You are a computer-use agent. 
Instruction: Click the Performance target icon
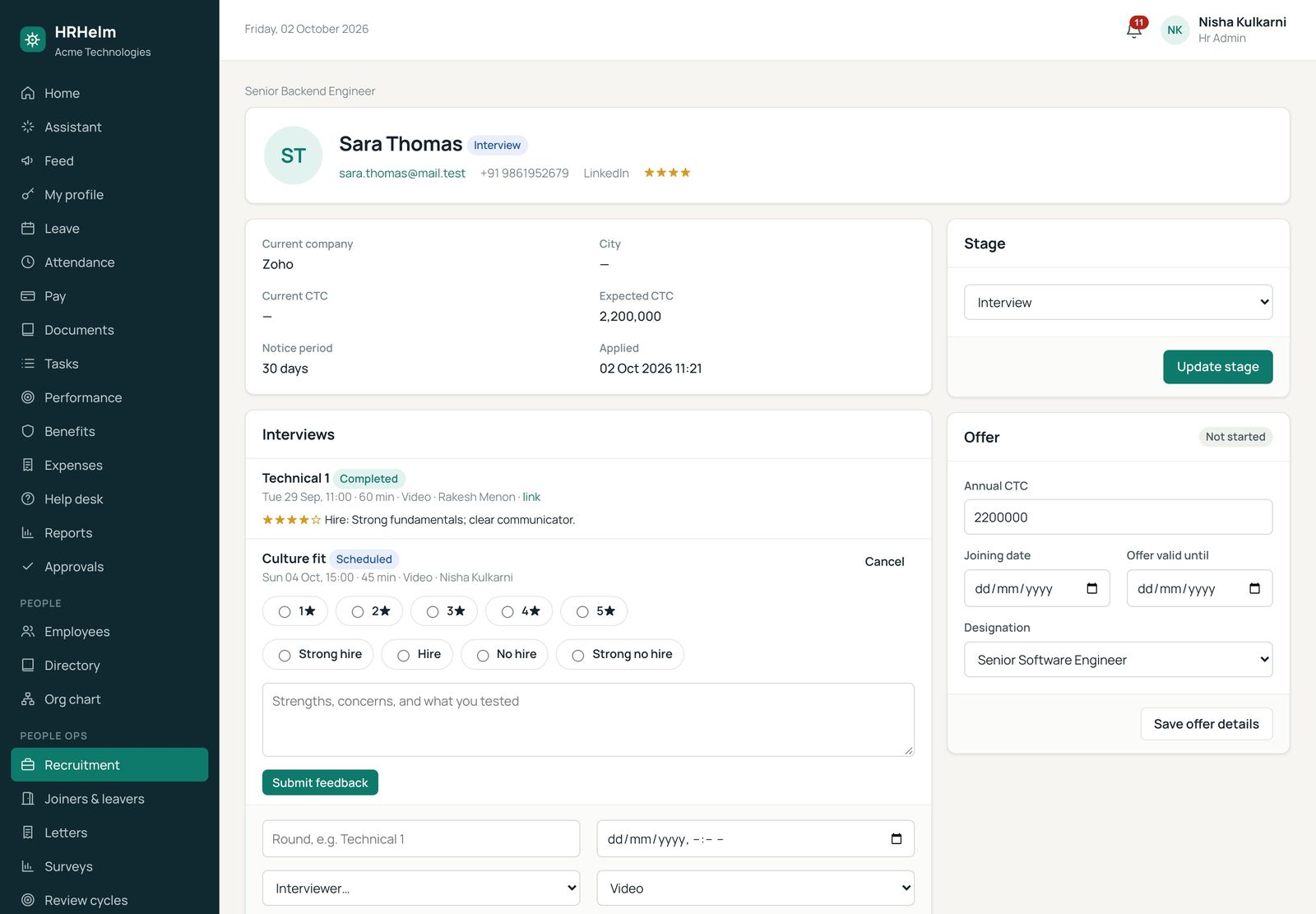click(28, 397)
